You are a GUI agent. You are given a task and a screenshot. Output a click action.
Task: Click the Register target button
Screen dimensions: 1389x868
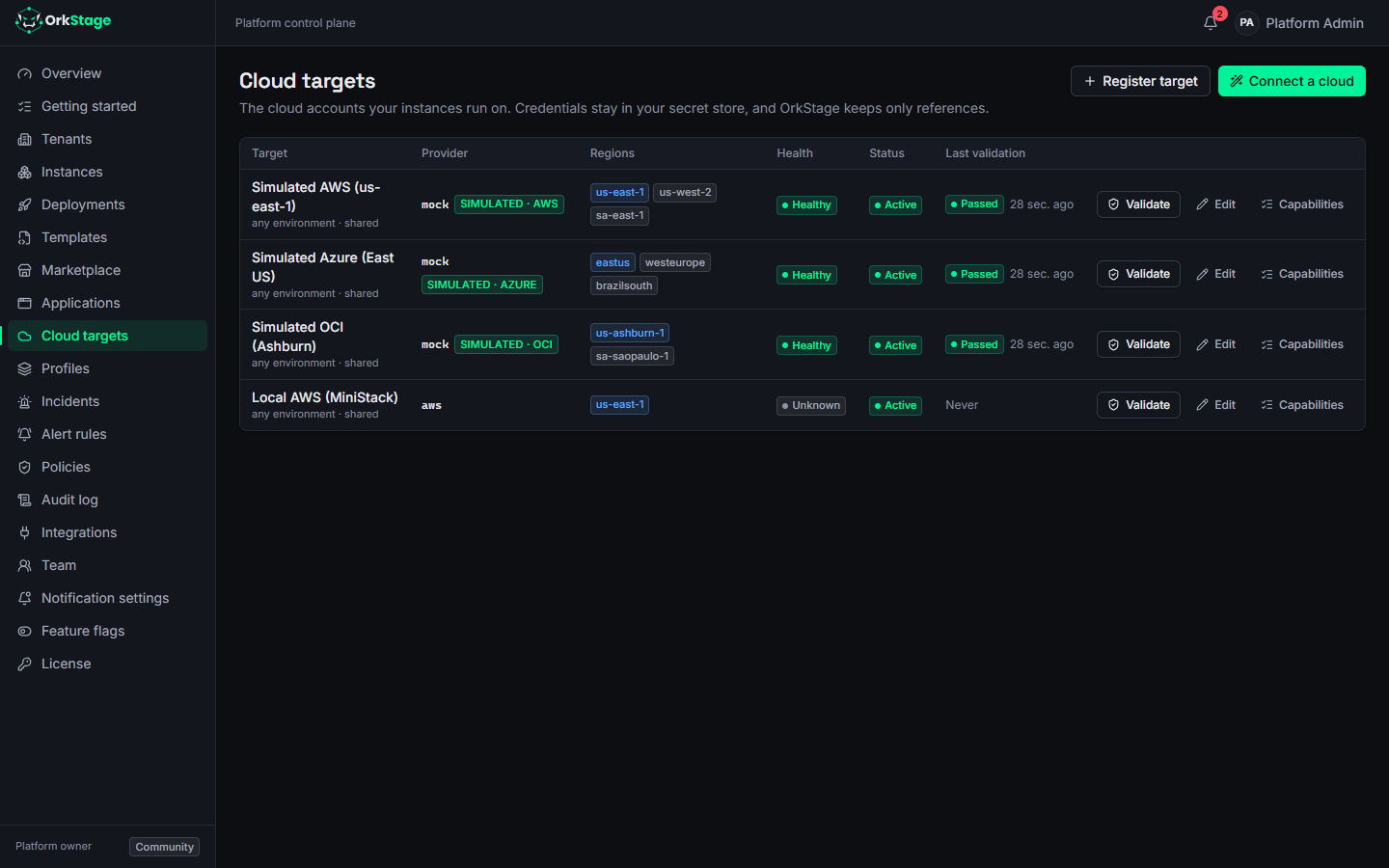click(1140, 81)
